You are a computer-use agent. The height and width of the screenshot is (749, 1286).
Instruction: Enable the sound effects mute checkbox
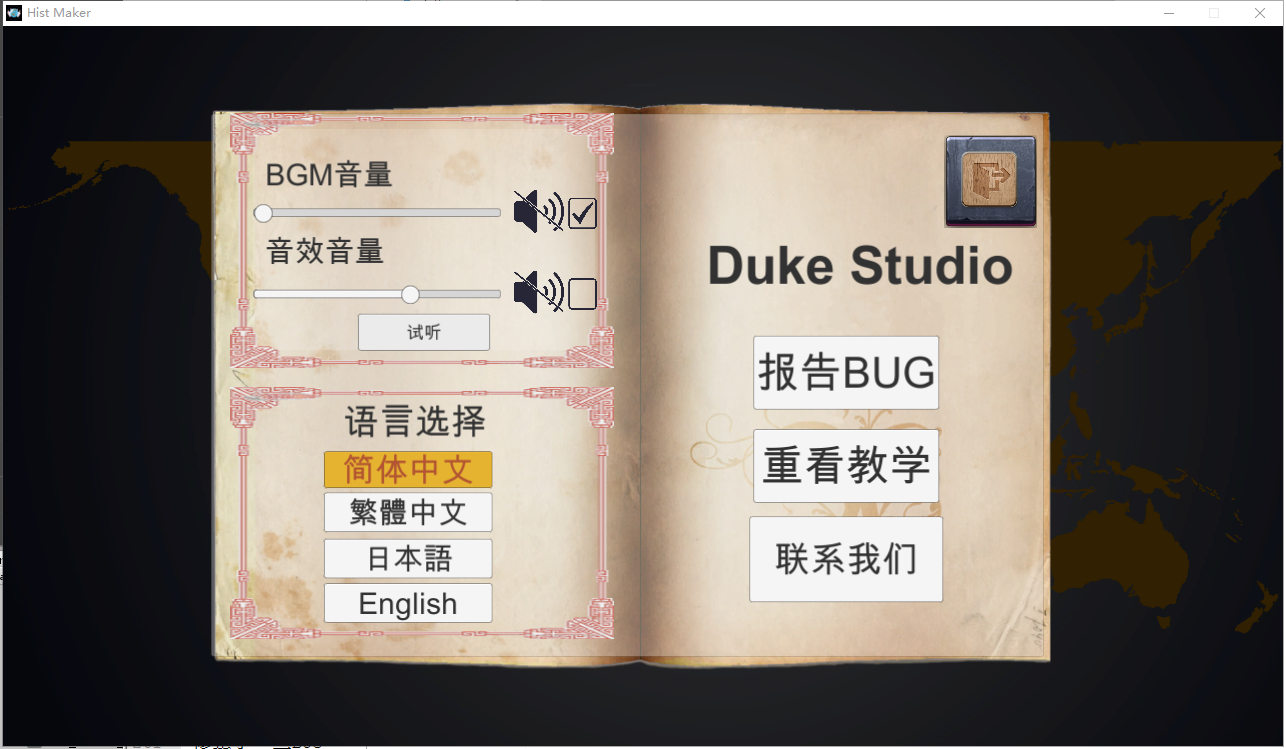582,294
